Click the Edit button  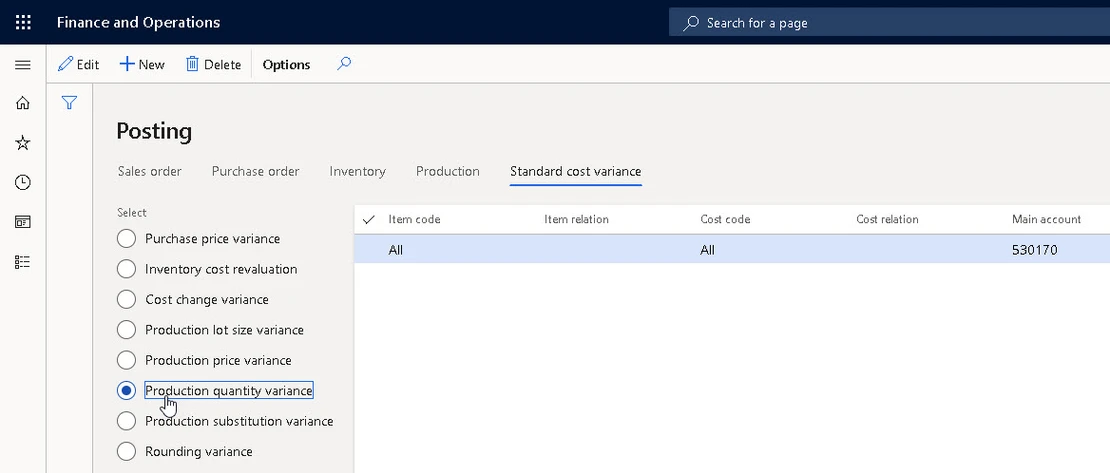click(x=79, y=64)
